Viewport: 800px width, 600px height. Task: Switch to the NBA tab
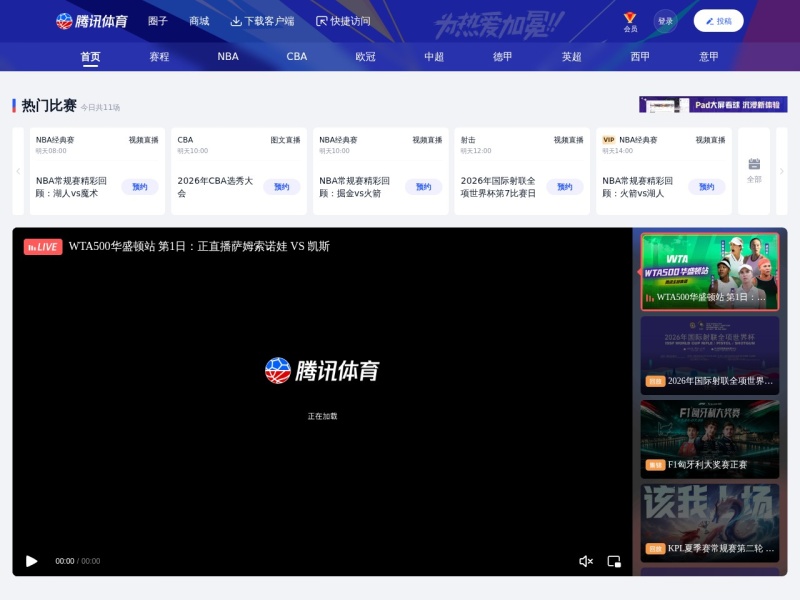pos(228,57)
